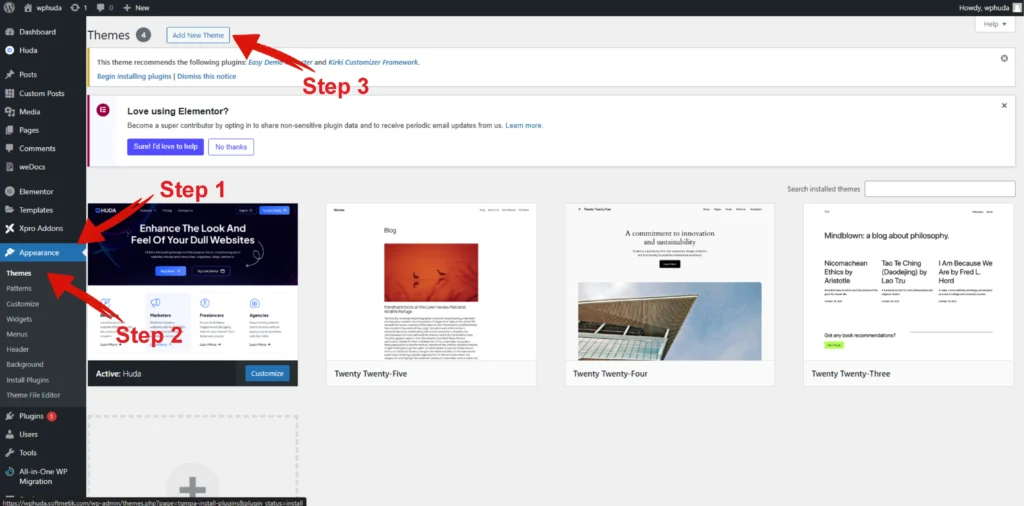The image size is (1024, 506).
Task: Focus the Search installed themes field
Action: [940, 189]
